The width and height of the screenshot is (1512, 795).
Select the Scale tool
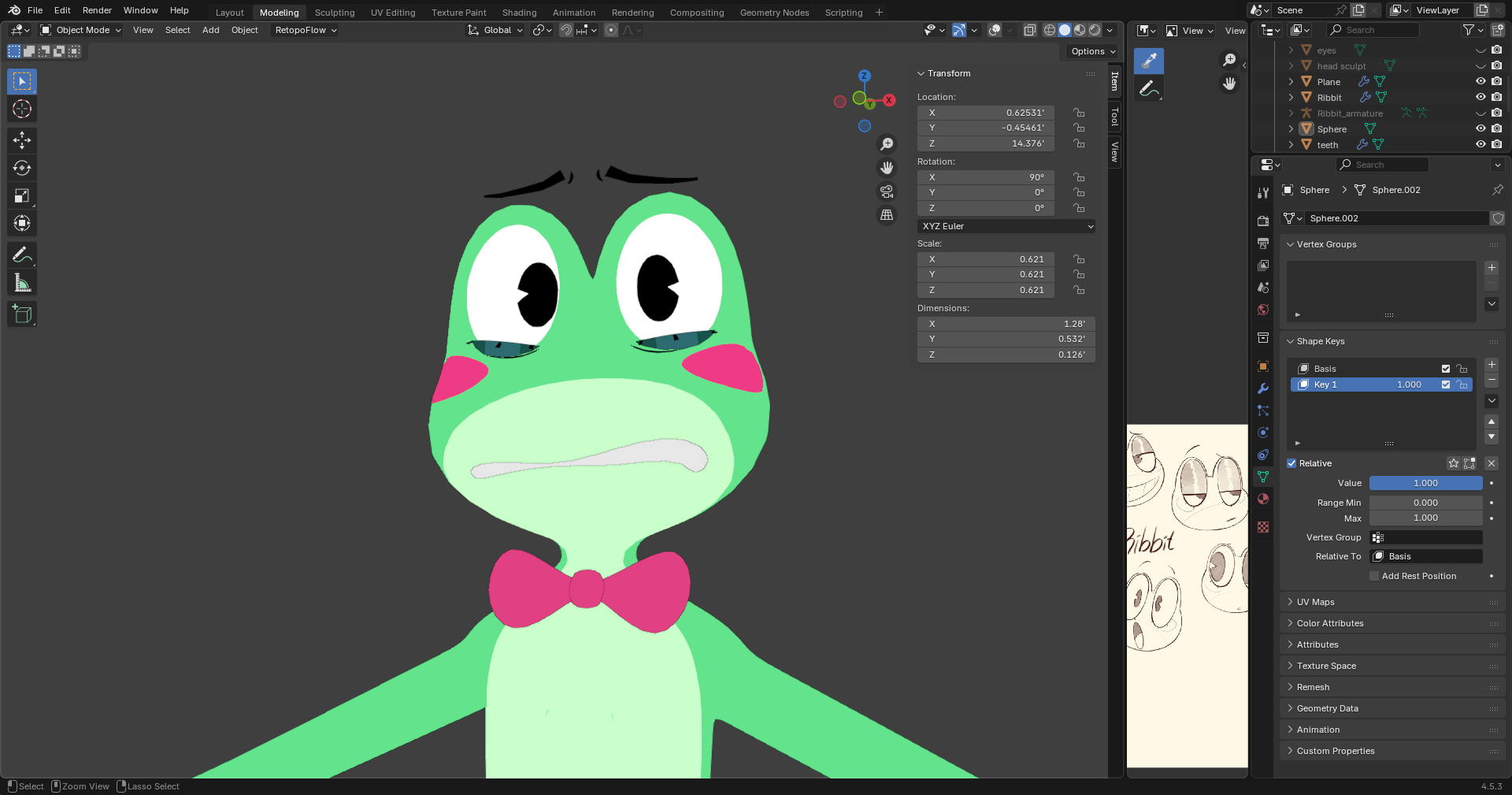tap(22, 195)
